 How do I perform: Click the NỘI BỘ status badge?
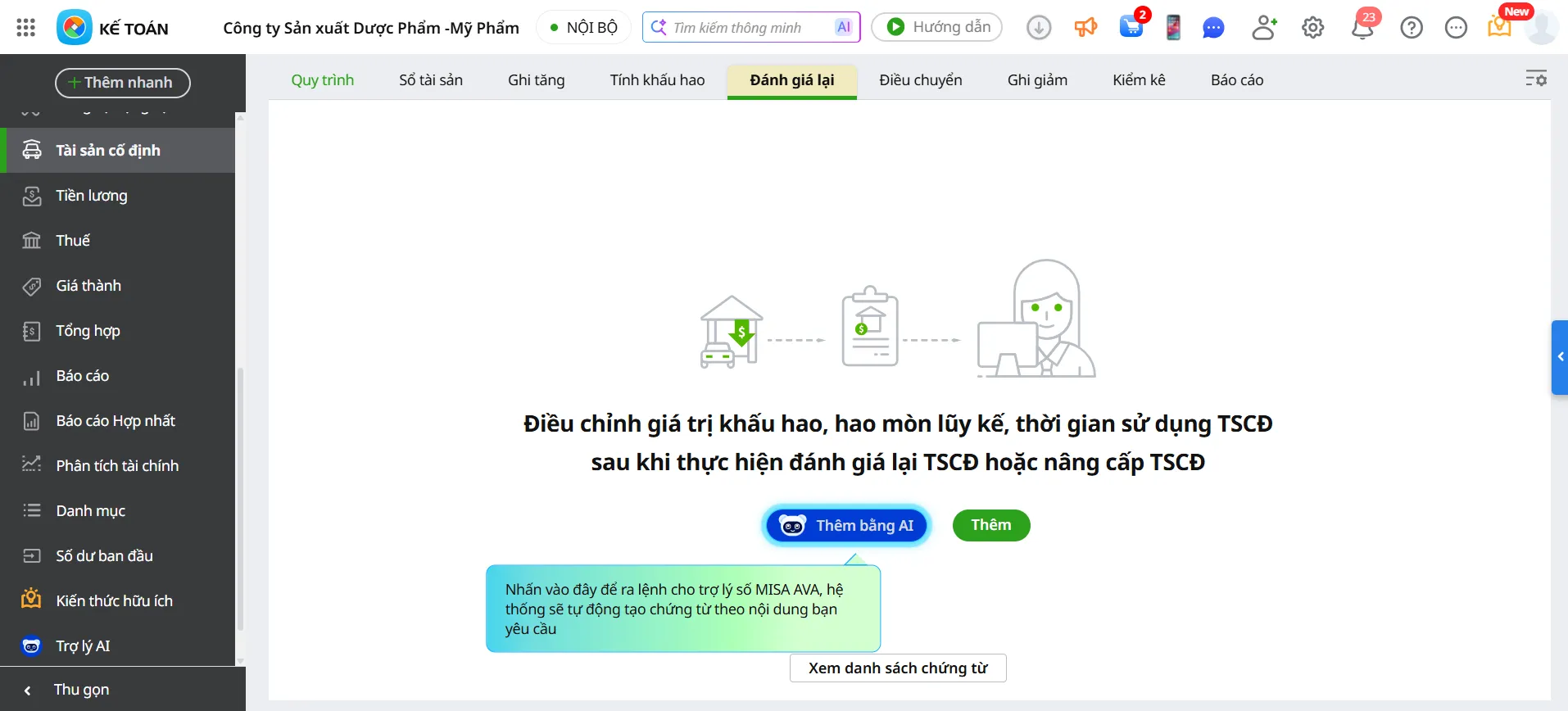[583, 28]
